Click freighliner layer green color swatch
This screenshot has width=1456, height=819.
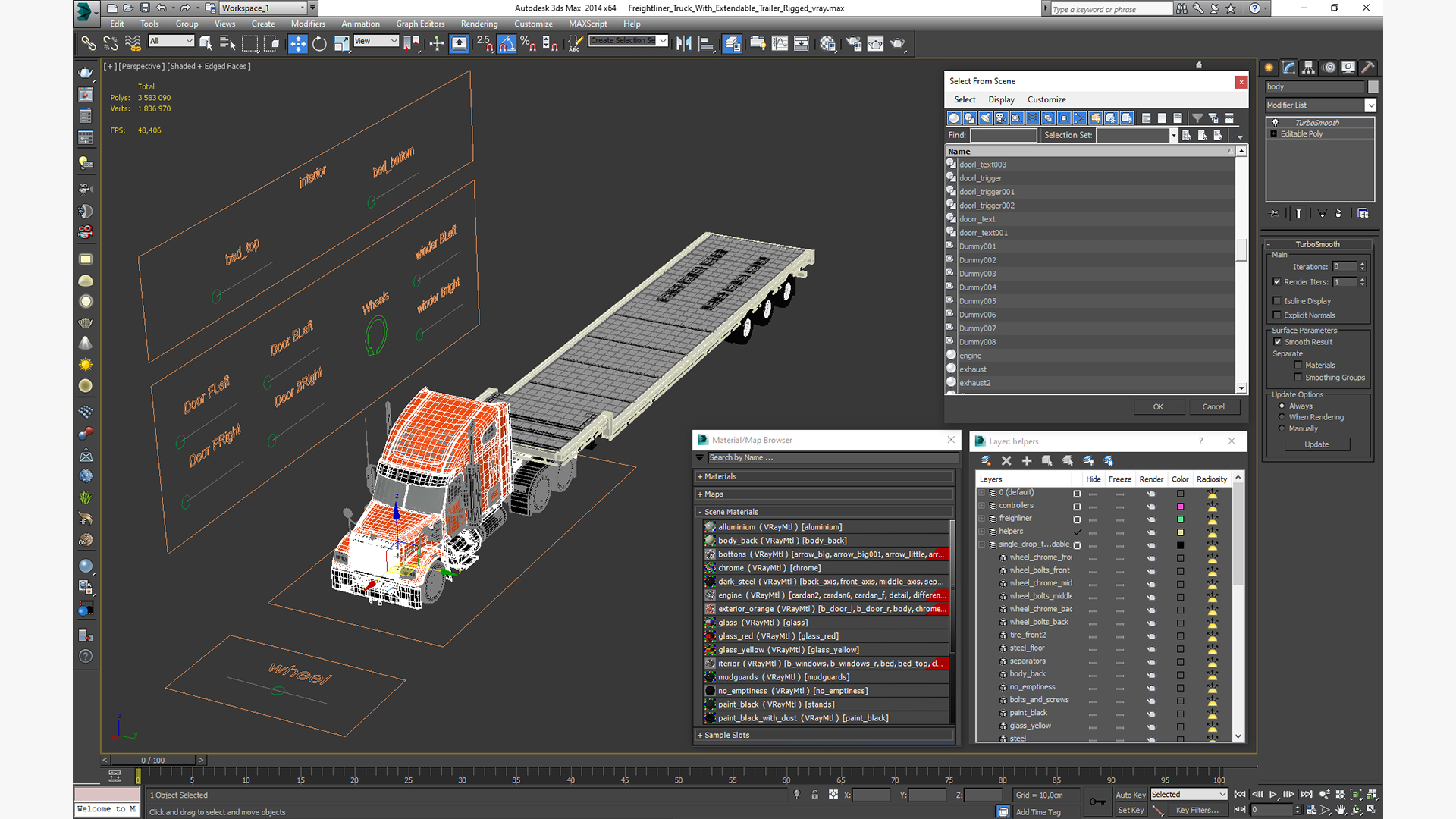(x=1180, y=519)
